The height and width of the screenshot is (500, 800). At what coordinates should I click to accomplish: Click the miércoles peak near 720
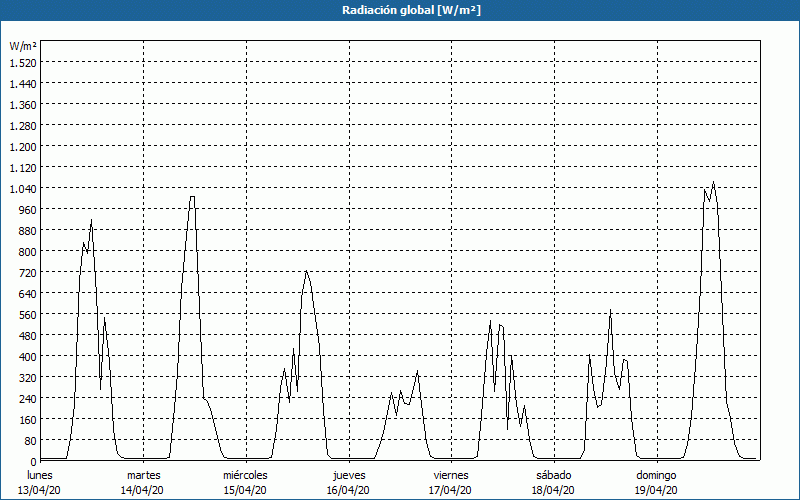point(306,272)
